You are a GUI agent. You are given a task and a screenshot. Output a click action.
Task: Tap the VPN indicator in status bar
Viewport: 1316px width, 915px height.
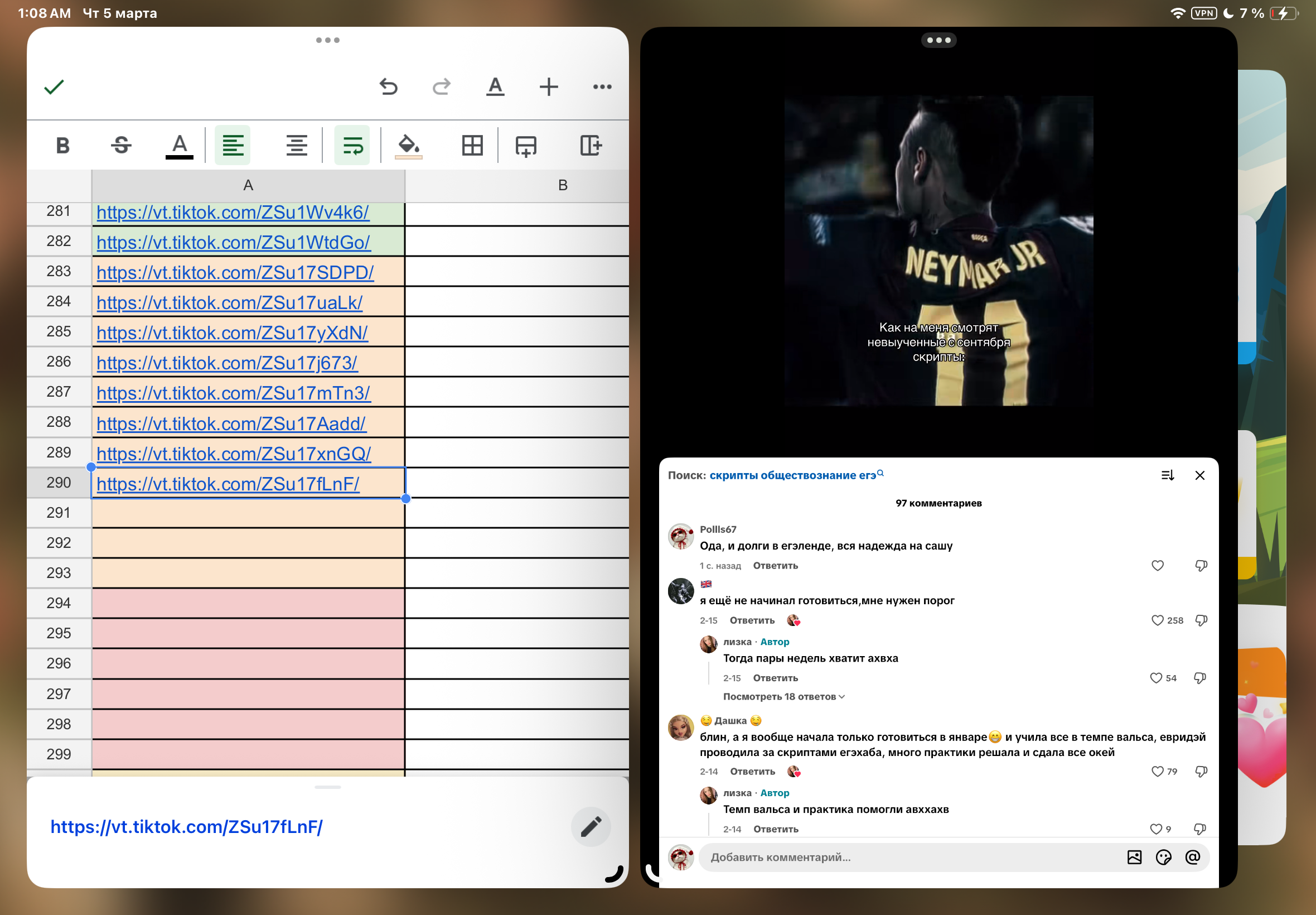tap(1204, 13)
